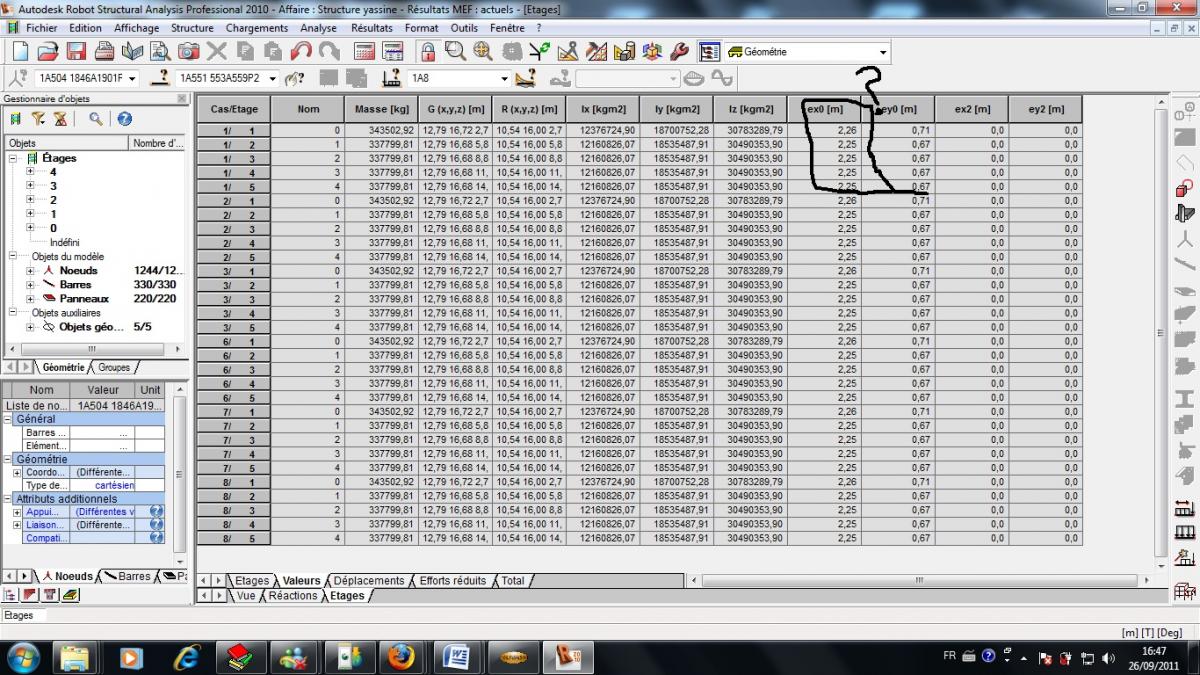Click the ey2 [m] column header

pyautogui.click(x=1045, y=109)
